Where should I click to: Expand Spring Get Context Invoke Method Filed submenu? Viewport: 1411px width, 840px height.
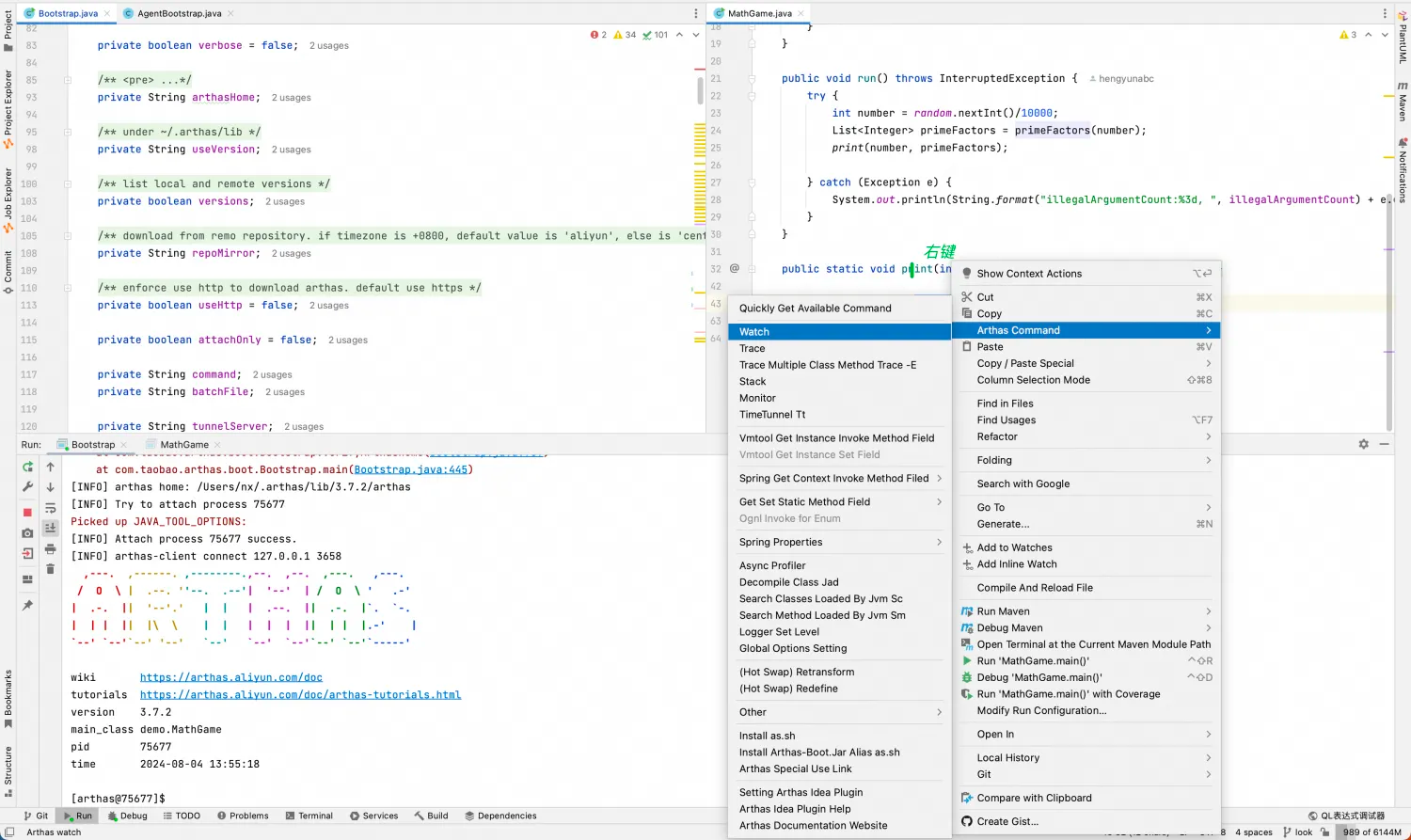[839, 478]
